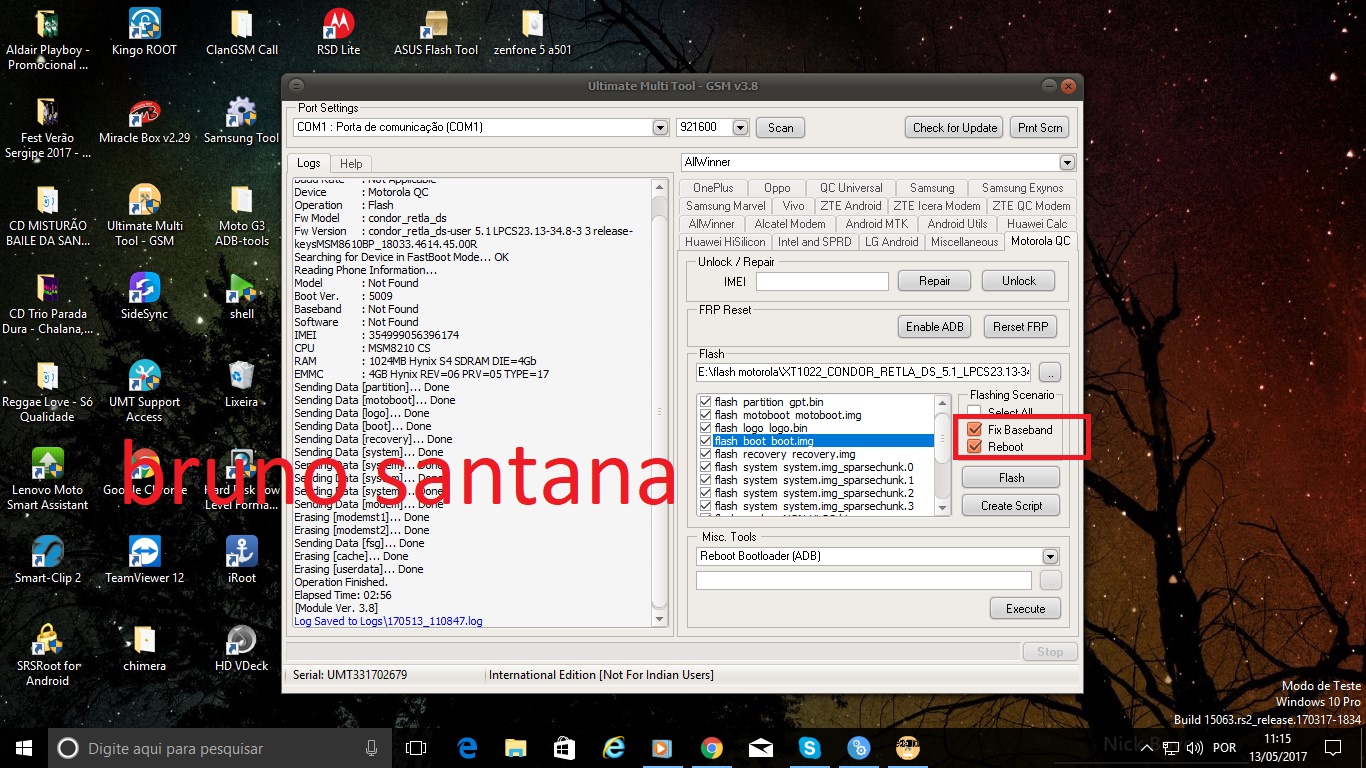
Task: Launch the HD VDeck desktop shortcut
Action: [x=241, y=649]
